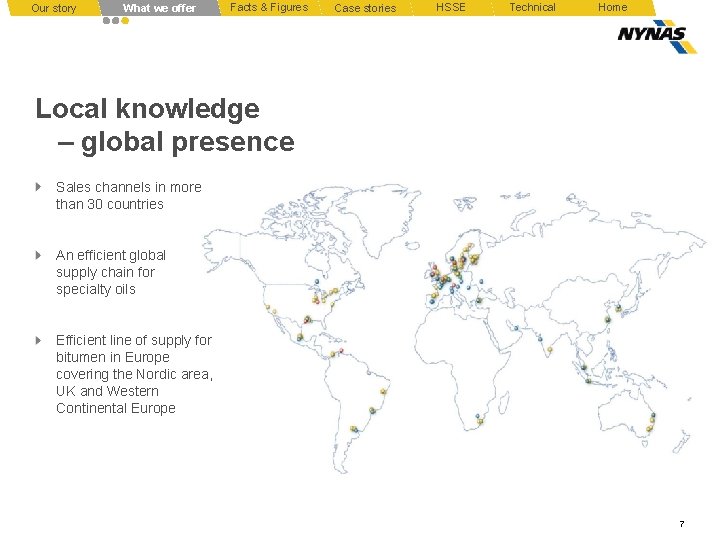Click the slide title Local knowledge

[x=147, y=109]
